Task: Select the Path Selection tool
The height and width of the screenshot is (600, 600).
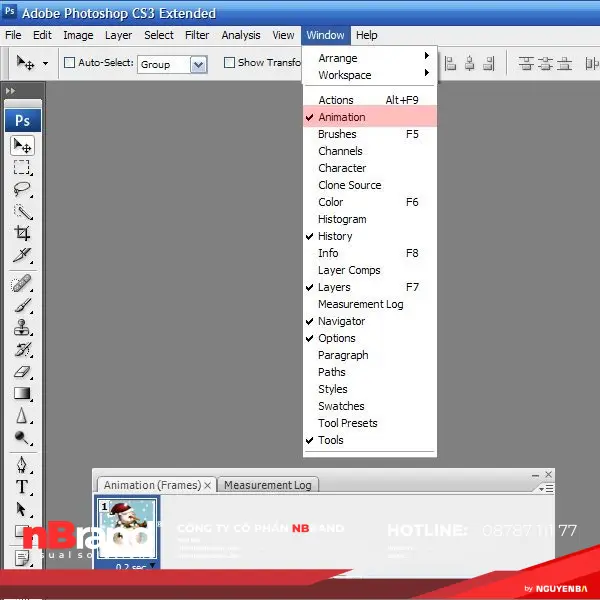Action: point(22,509)
